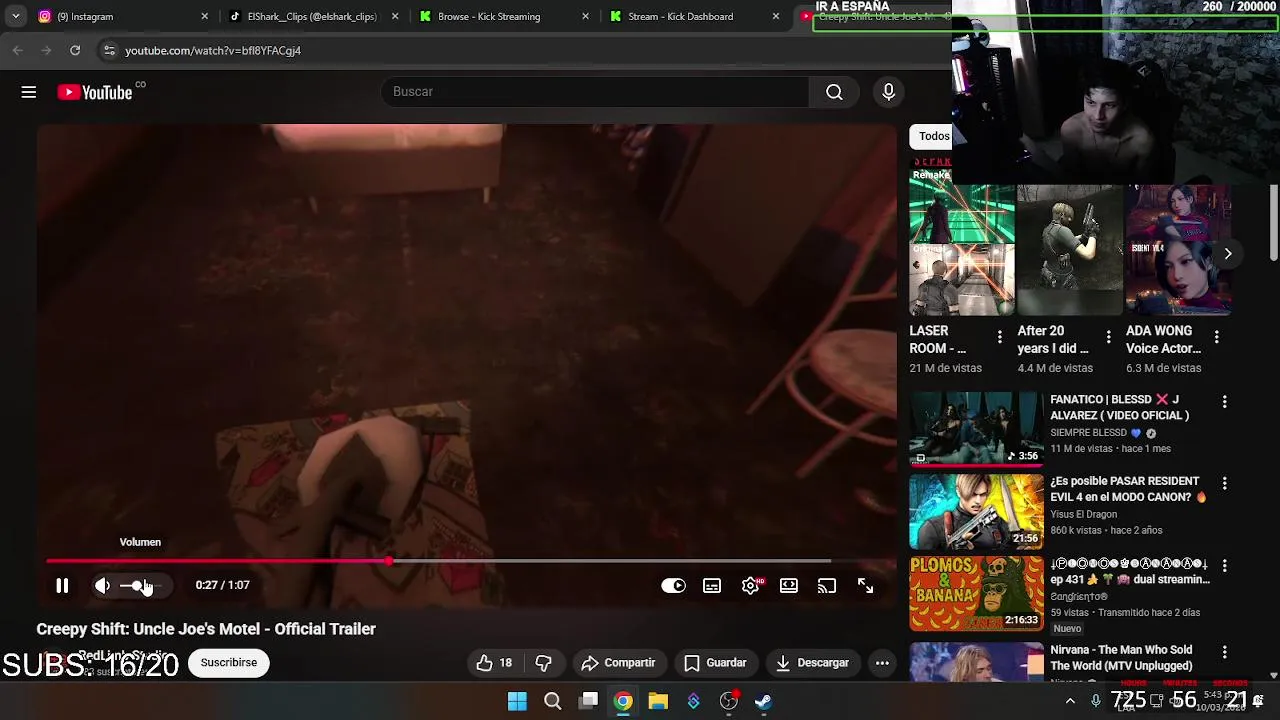1280x720 pixels.
Task: Click the Compartir share button
Action: tap(619, 663)
